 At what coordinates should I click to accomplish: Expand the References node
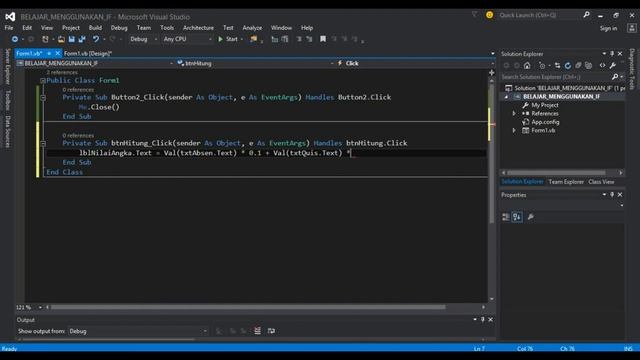click(x=514, y=113)
